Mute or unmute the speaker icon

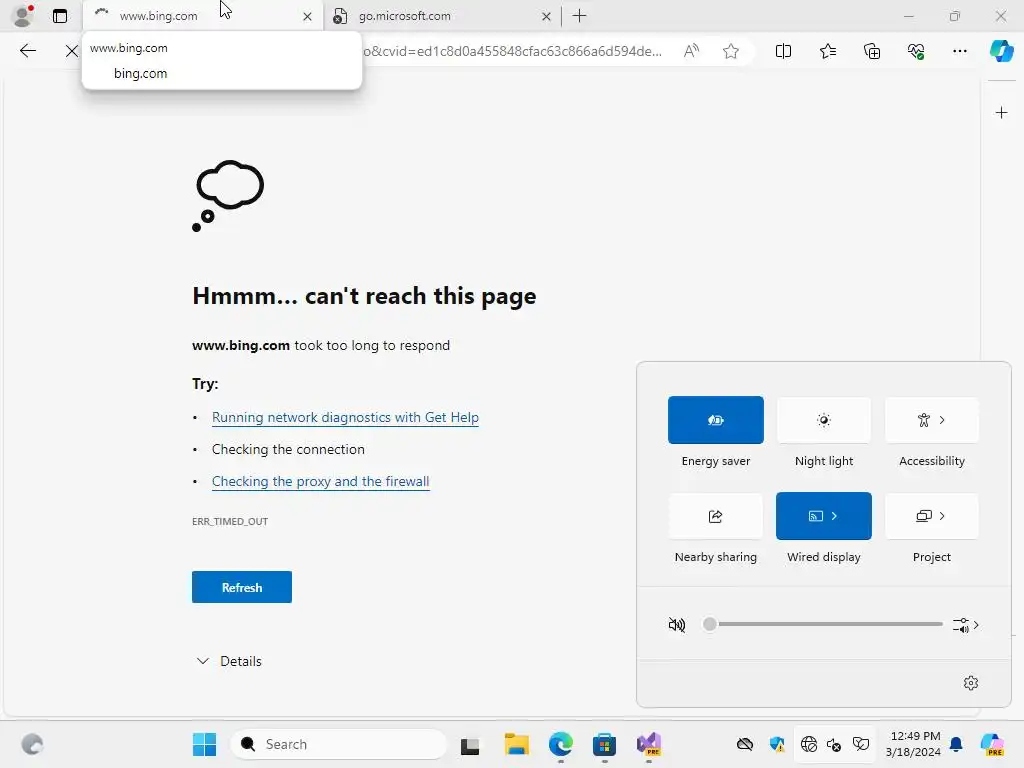(x=677, y=625)
